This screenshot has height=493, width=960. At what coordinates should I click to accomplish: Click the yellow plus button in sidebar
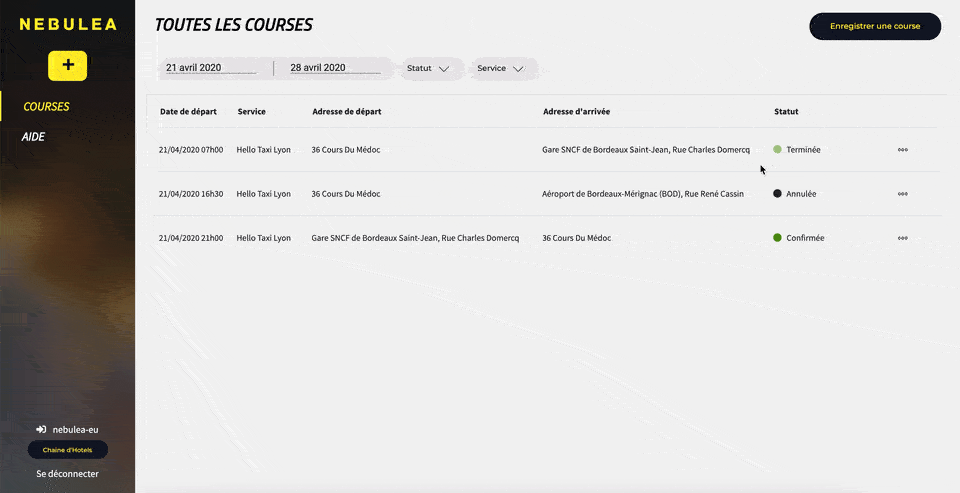(x=68, y=66)
